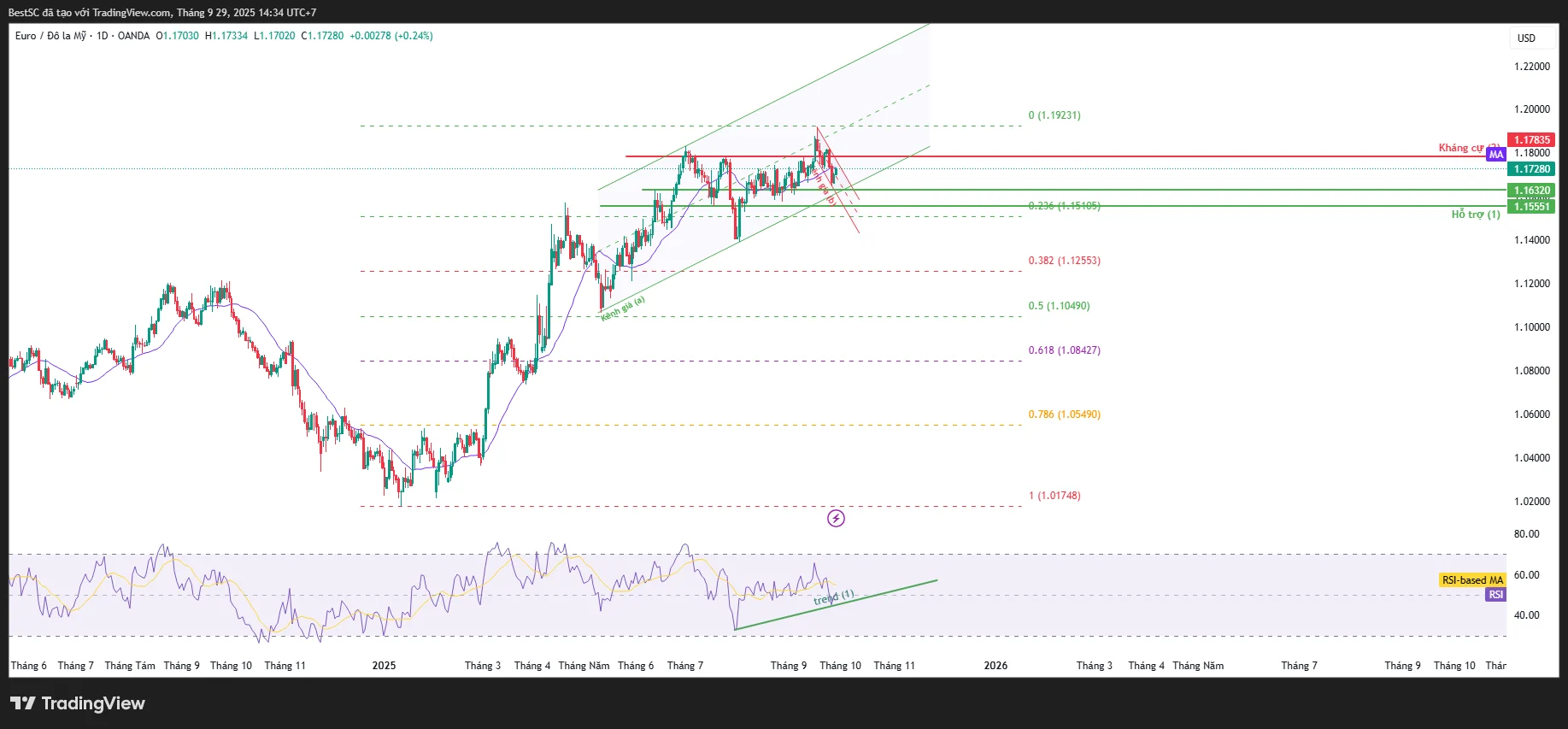
Task: Click the purple RSI tag
Action: (x=1495, y=595)
